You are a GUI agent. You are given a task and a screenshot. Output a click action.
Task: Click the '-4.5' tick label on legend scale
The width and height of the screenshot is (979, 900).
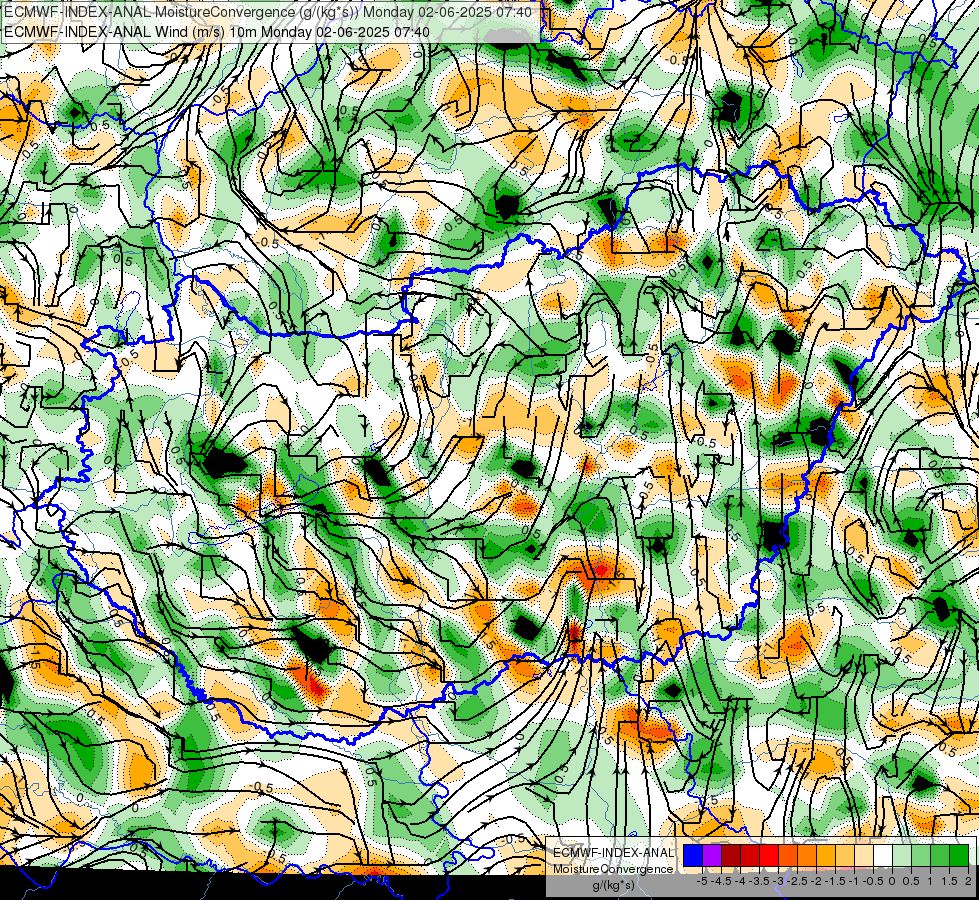click(x=722, y=881)
